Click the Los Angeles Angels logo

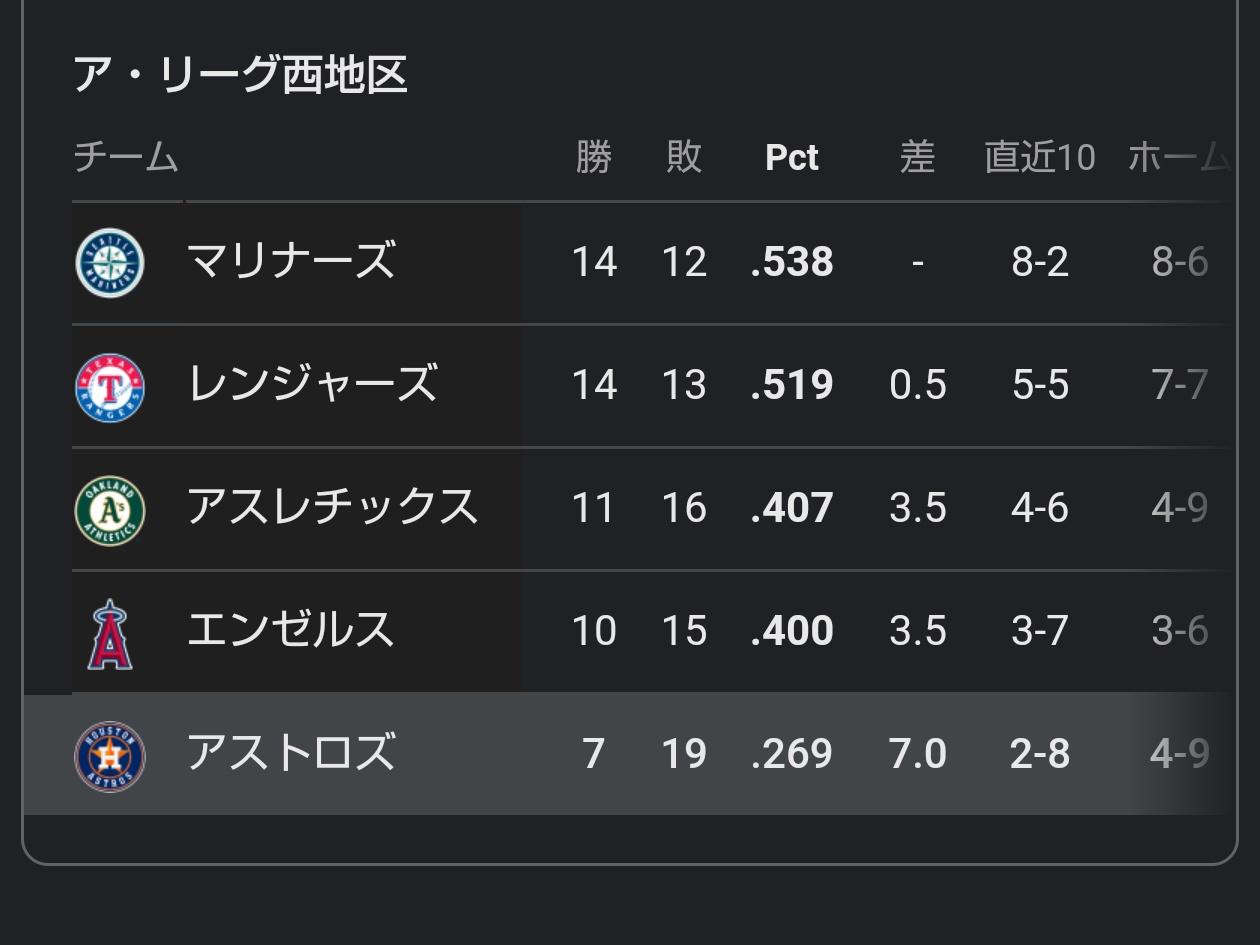pos(110,633)
